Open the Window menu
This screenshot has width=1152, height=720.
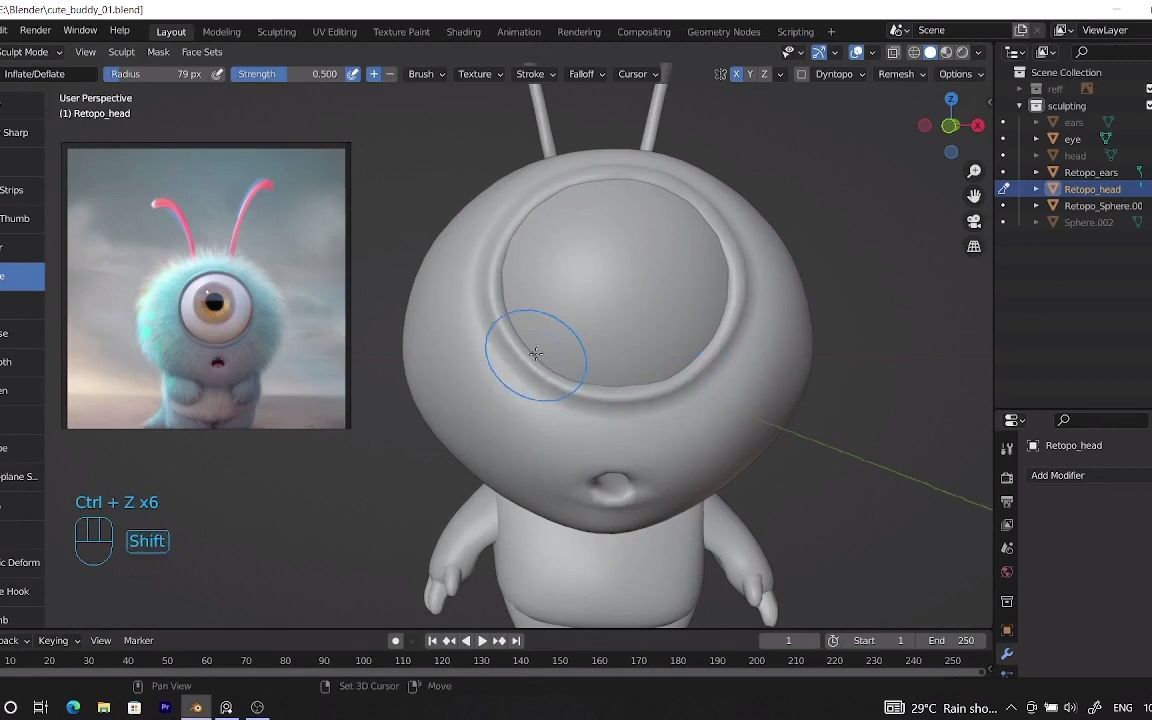tap(80, 30)
